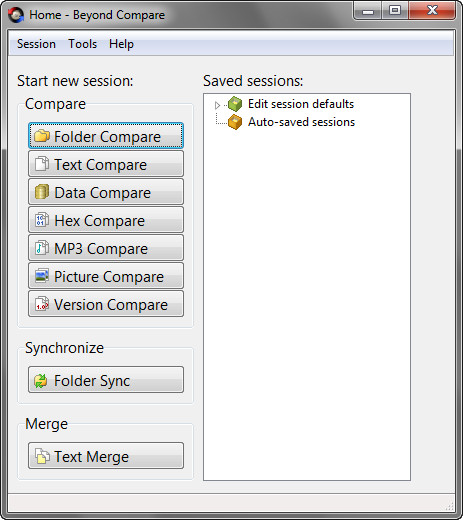Open the Help menu

point(121,44)
